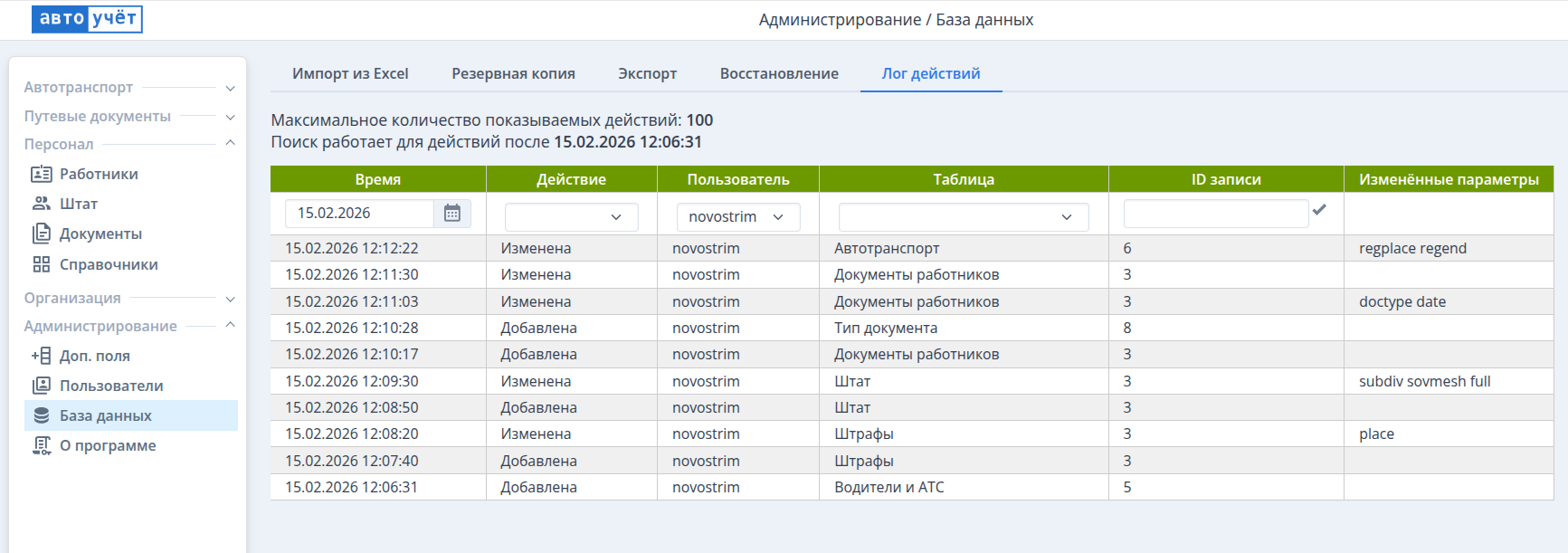Open Пользователи icon in sidebar
Viewport: 1568px width, 553px height.
point(42,386)
